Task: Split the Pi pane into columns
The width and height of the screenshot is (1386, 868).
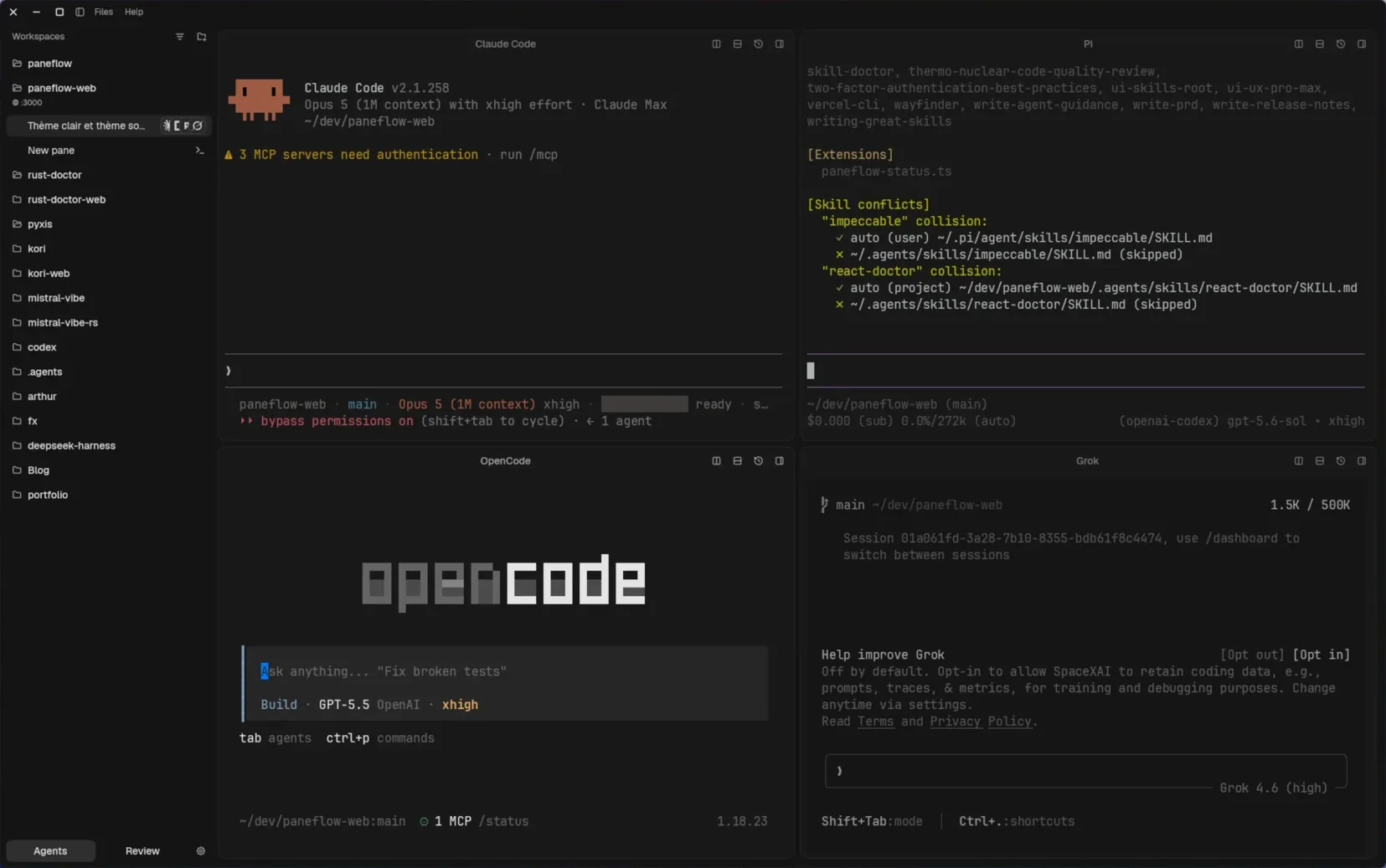Action: [1298, 44]
